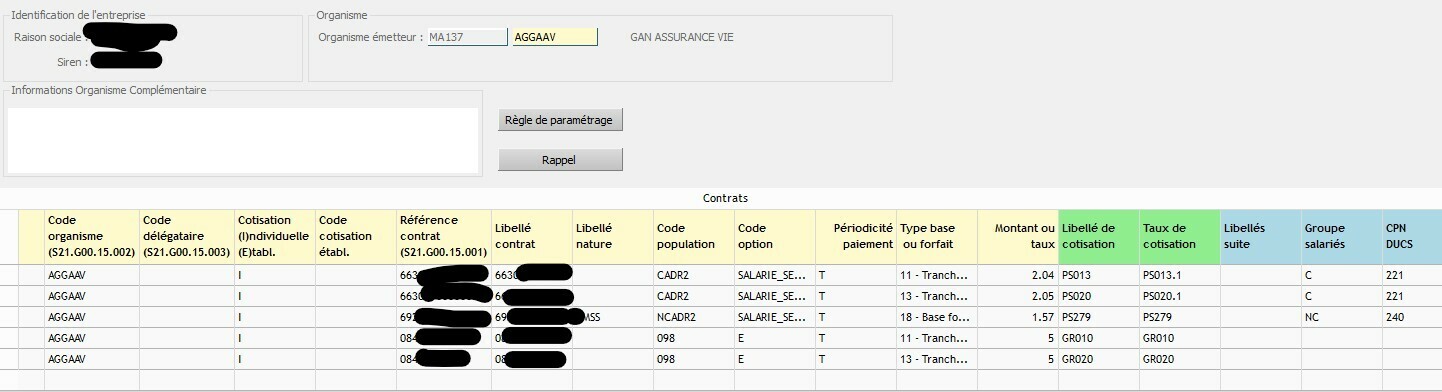This screenshot has width=1442, height=392.
Task: Click the MA137 organisme code field
Action: click(x=467, y=37)
